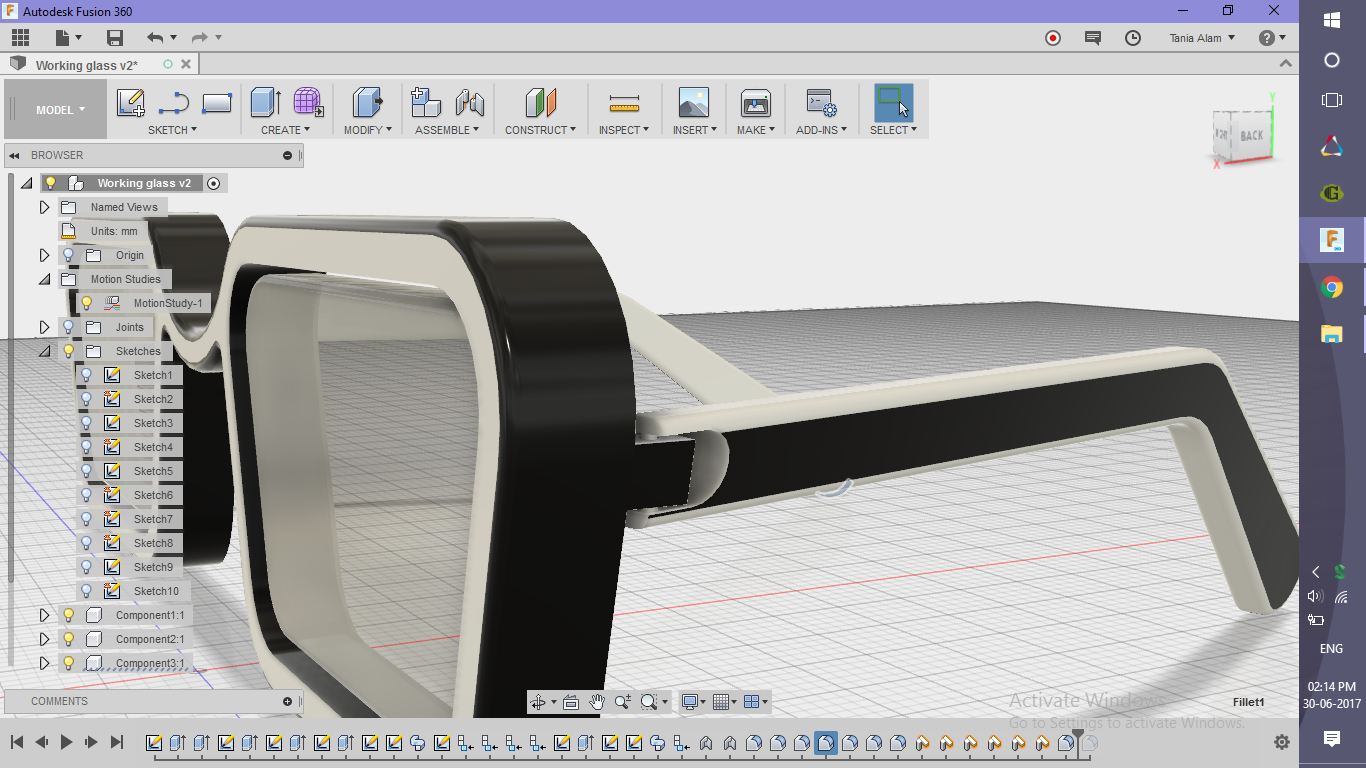Screen dimensions: 1366x768
Task: Open Windows Start button
Action: (x=1332, y=20)
